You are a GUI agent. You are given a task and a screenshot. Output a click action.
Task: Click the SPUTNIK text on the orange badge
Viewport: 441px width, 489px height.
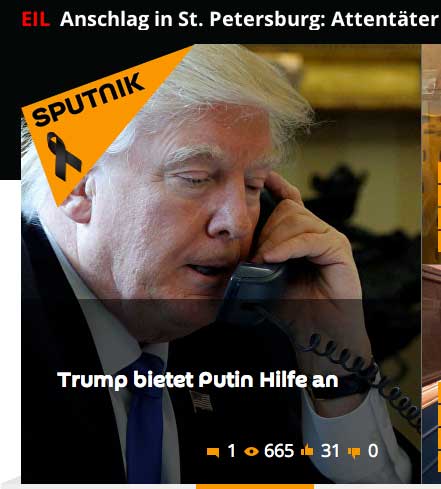tap(88, 99)
